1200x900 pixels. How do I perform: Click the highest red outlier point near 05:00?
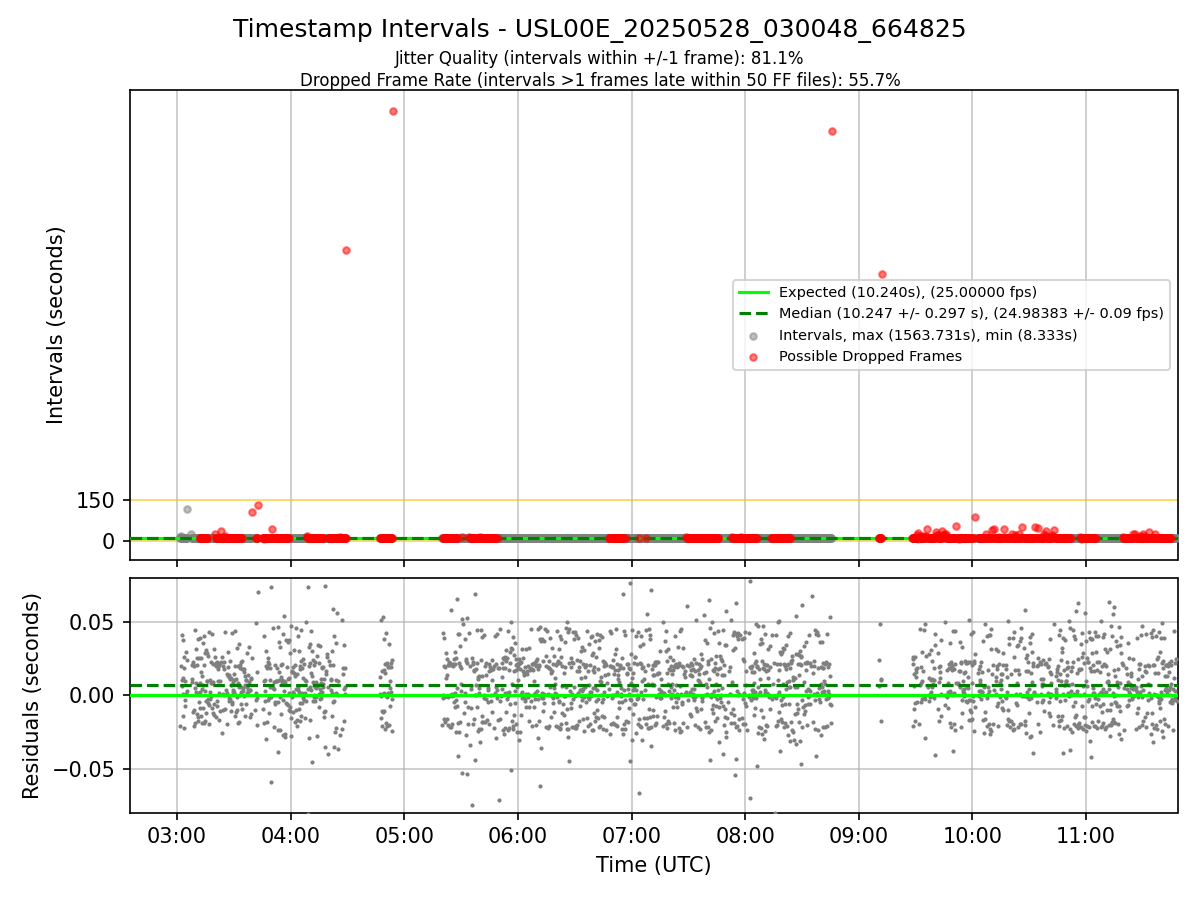393,111
